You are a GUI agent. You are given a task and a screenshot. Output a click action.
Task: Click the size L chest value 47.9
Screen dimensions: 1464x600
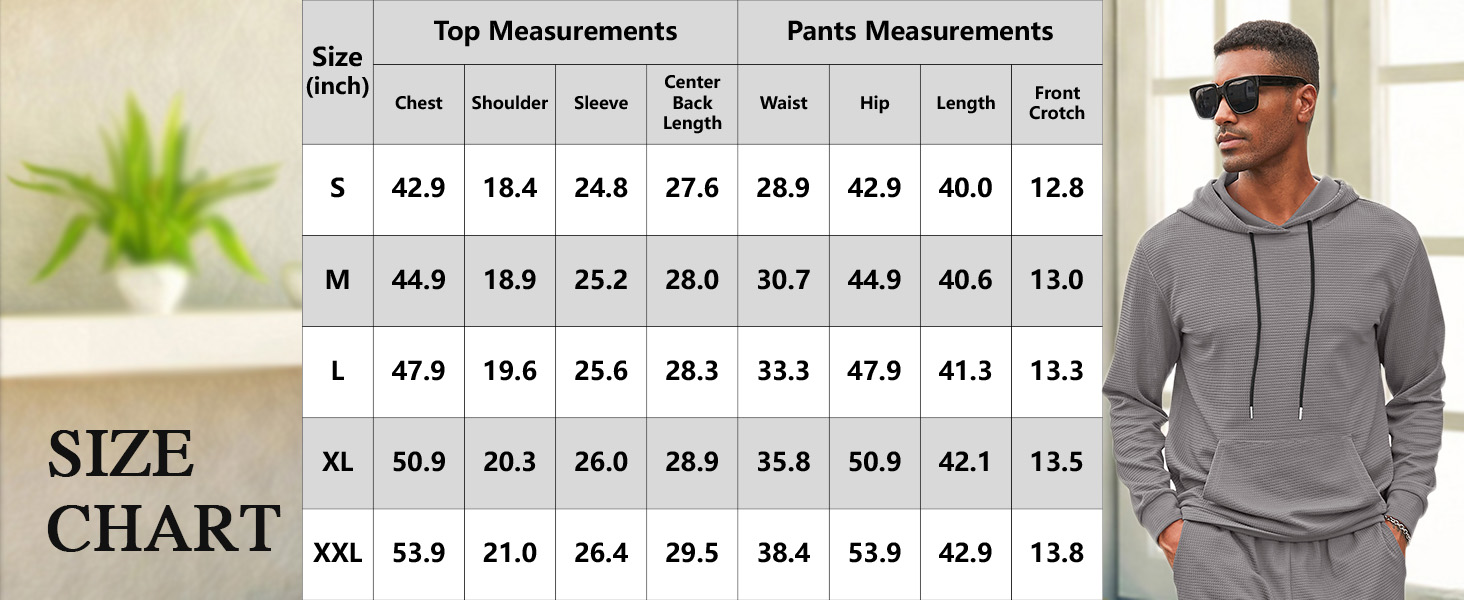[418, 371]
